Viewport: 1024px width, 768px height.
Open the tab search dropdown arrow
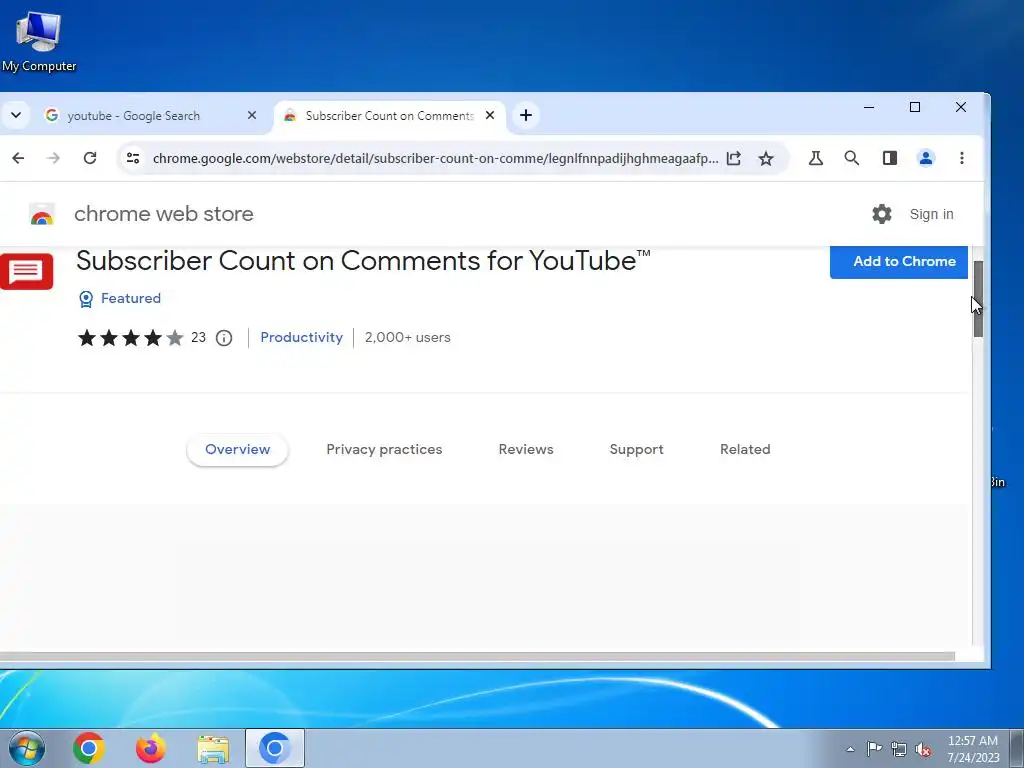coord(16,116)
